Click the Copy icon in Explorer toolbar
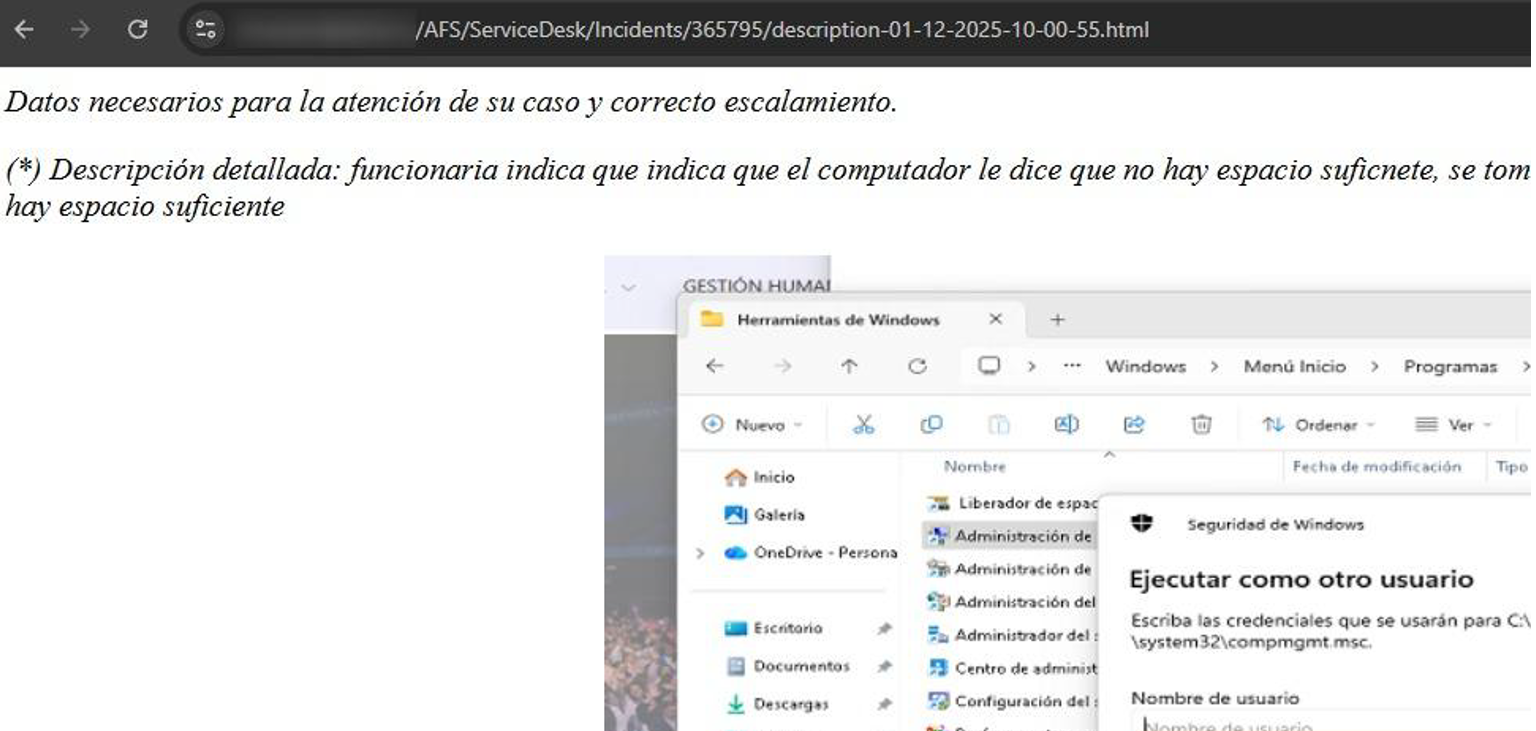This screenshot has width=1536, height=731. [931, 425]
